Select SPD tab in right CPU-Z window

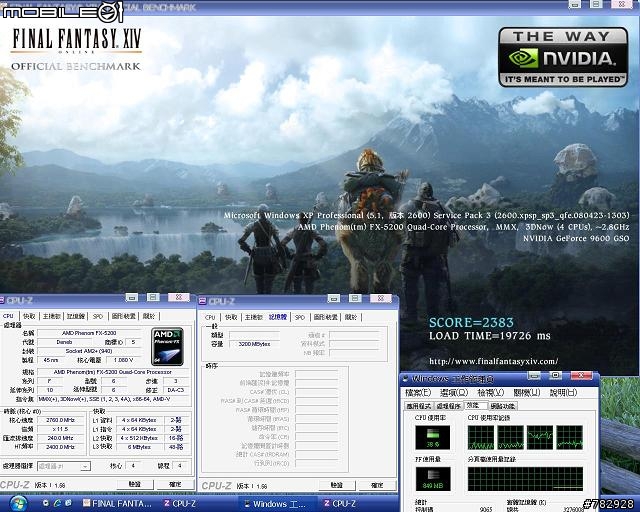click(x=300, y=317)
